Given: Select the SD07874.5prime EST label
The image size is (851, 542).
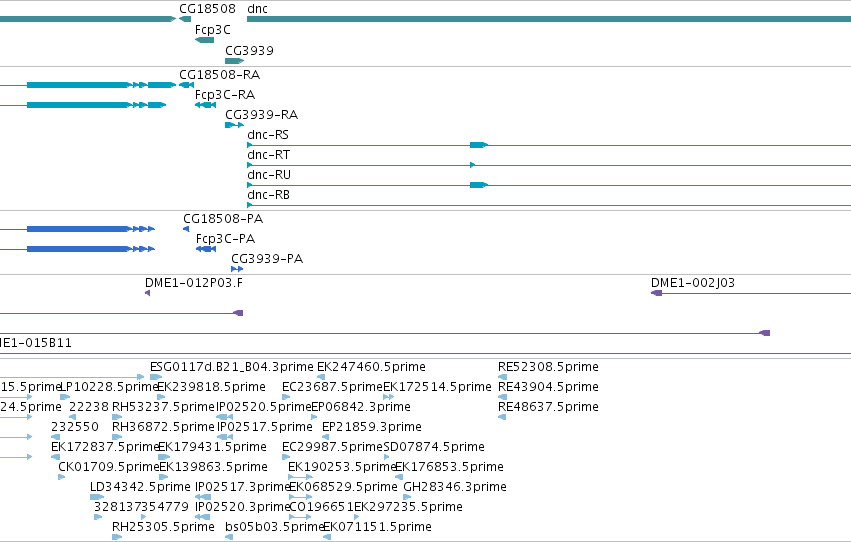Looking at the screenshot, I should (434, 448).
